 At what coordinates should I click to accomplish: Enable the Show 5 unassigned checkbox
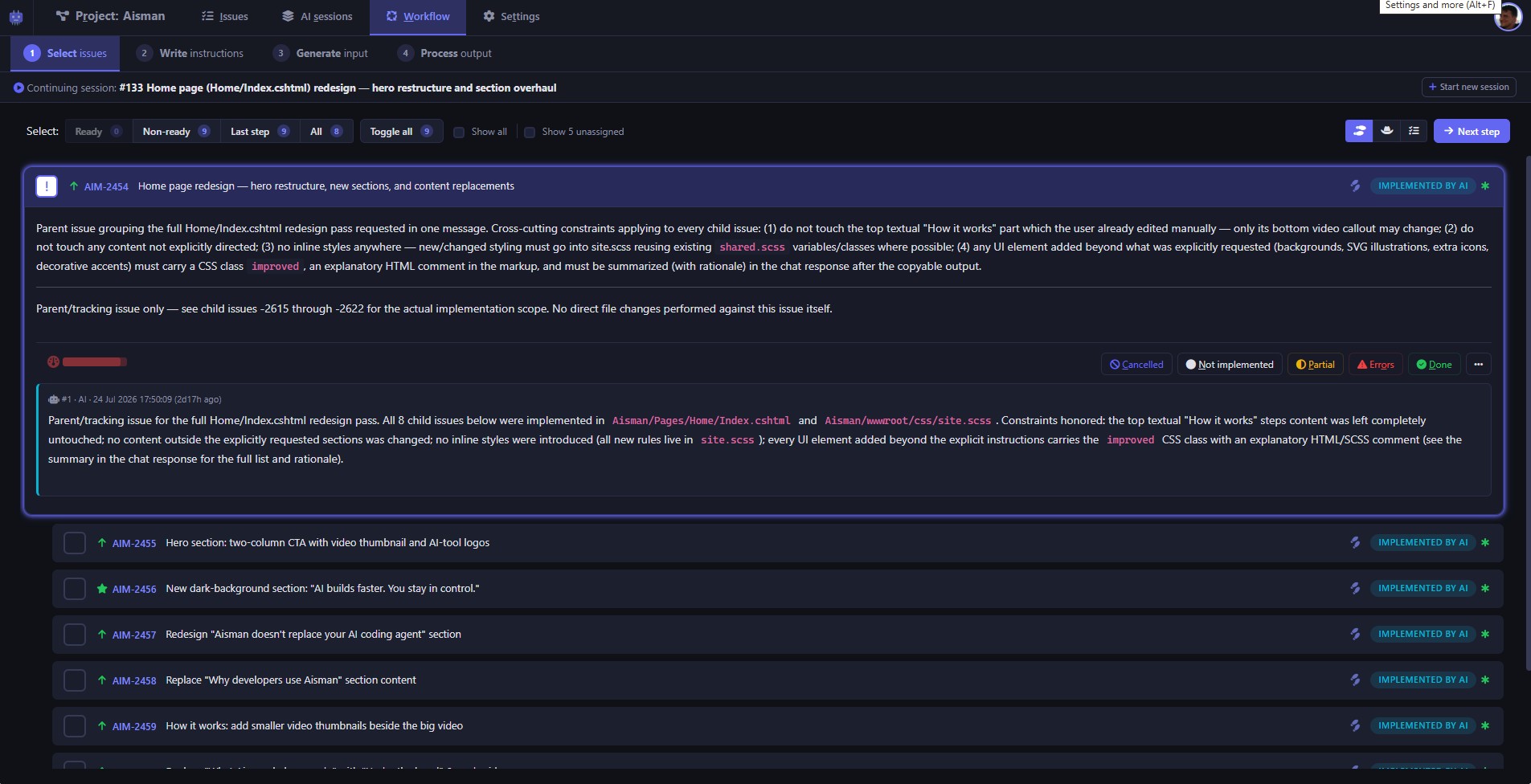pyautogui.click(x=530, y=133)
